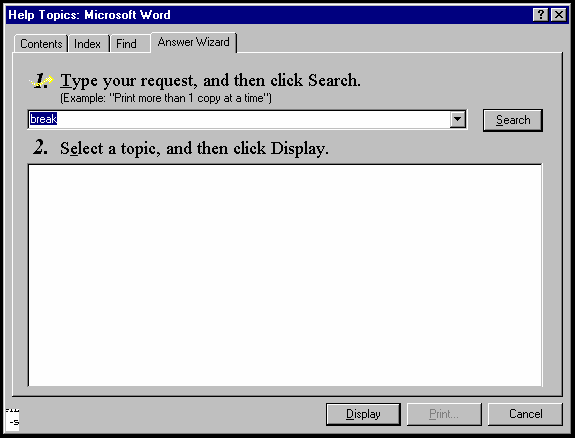575x438 pixels.
Task: Click the grayed-out Print button
Action: [444, 414]
